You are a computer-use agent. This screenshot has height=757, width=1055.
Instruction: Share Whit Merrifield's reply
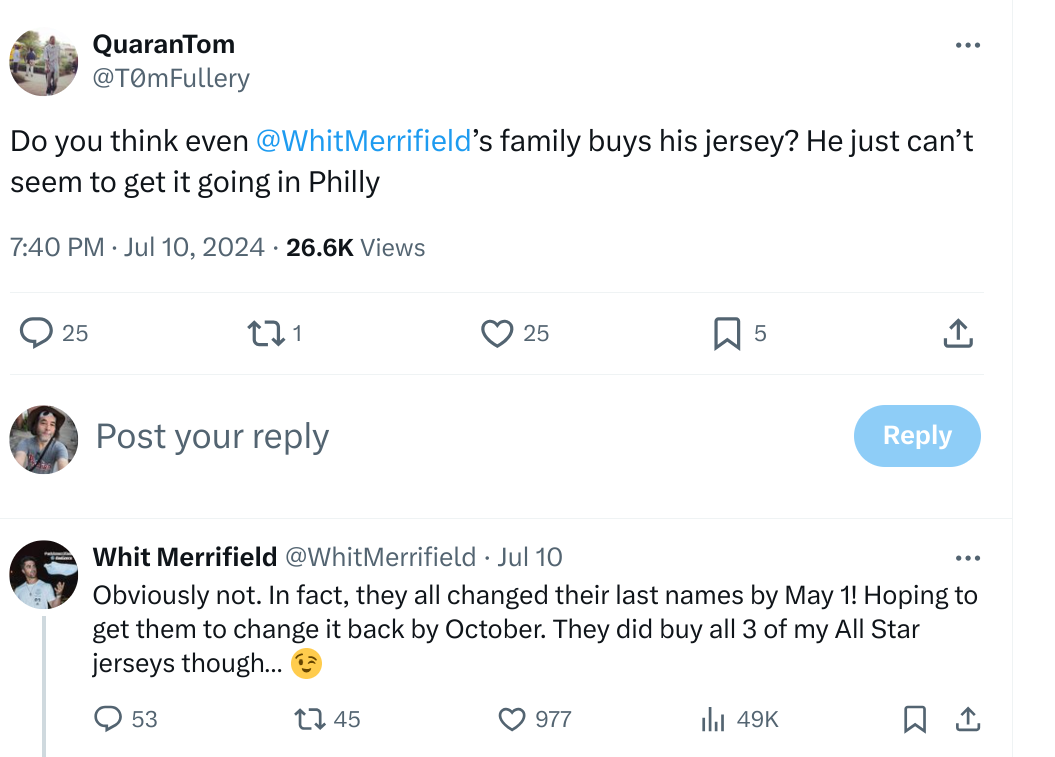click(x=968, y=719)
